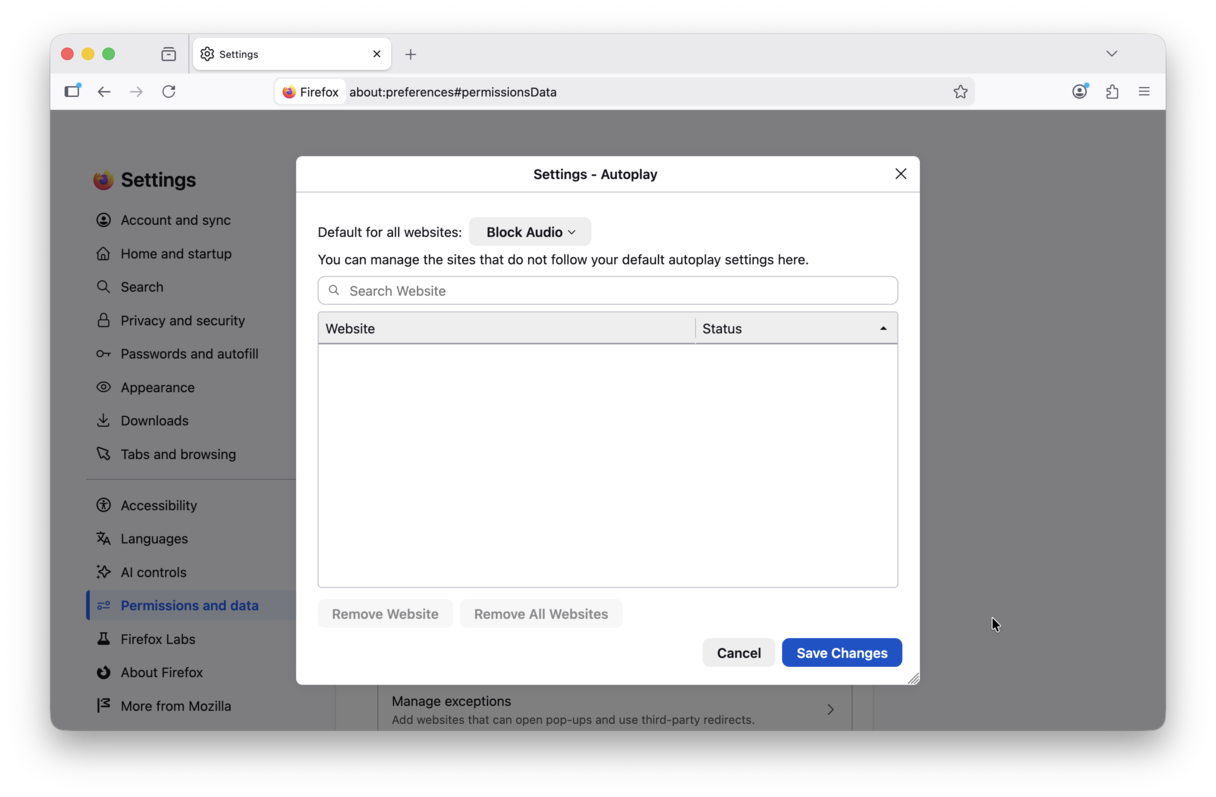Open More from Mozilla link
This screenshot has width=1216, height=797.
click(x=175, y=706)
